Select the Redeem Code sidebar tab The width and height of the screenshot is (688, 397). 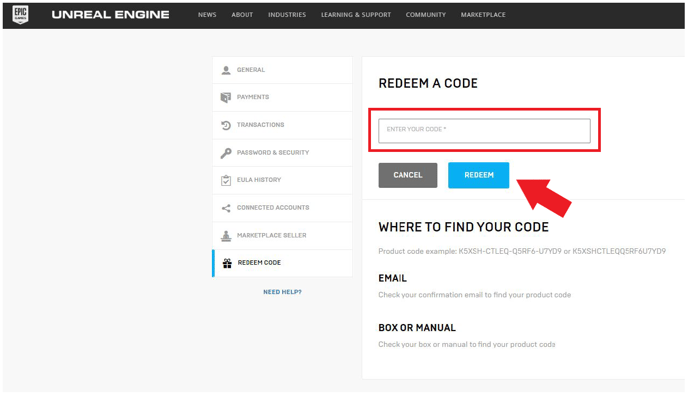(282, 263)
